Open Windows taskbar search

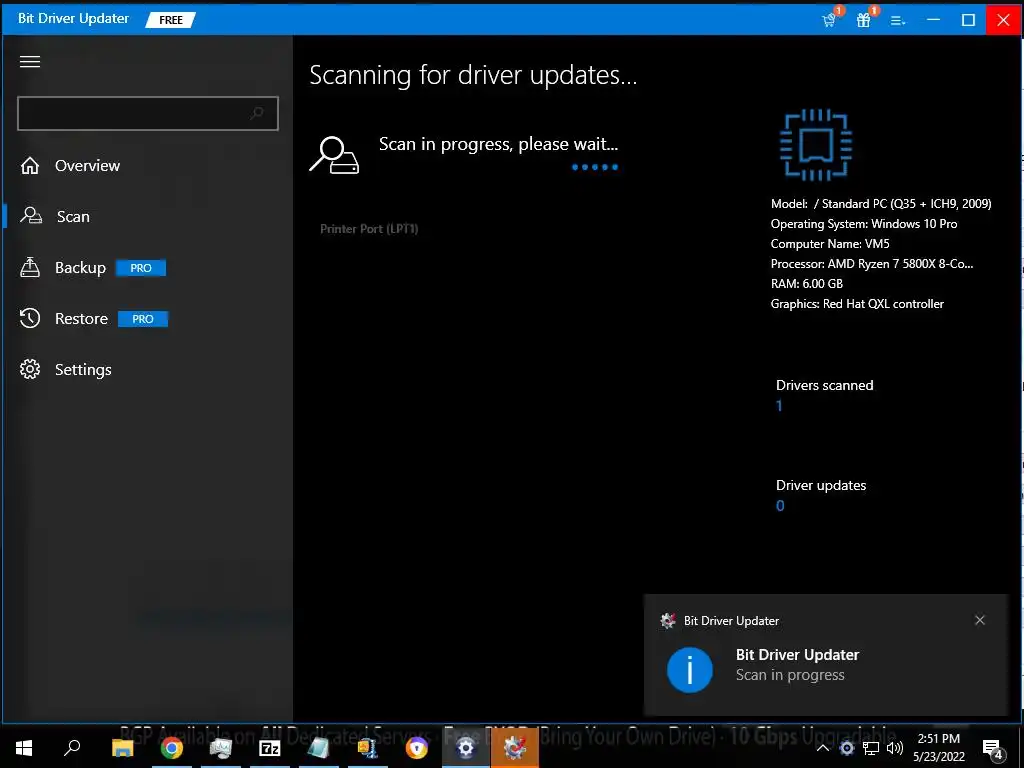(x=72, y=748)
